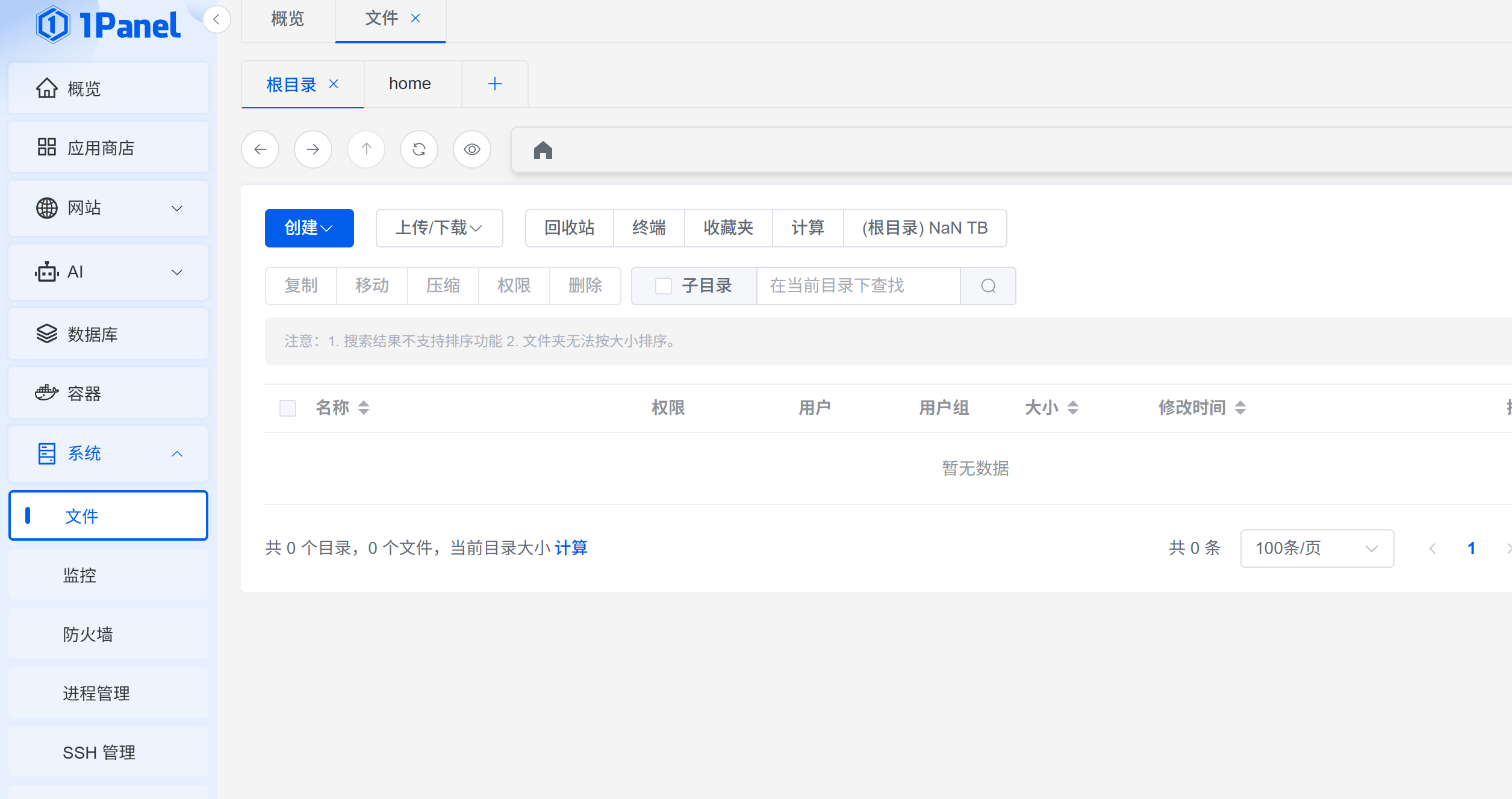Refresh the file list

[x=419, y=149]
